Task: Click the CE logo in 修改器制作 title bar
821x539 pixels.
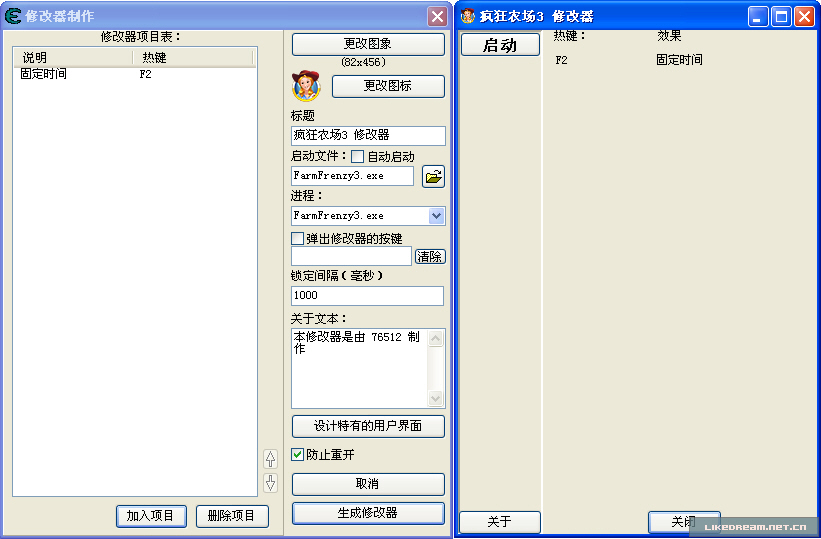Action: [x=13, y=16]
